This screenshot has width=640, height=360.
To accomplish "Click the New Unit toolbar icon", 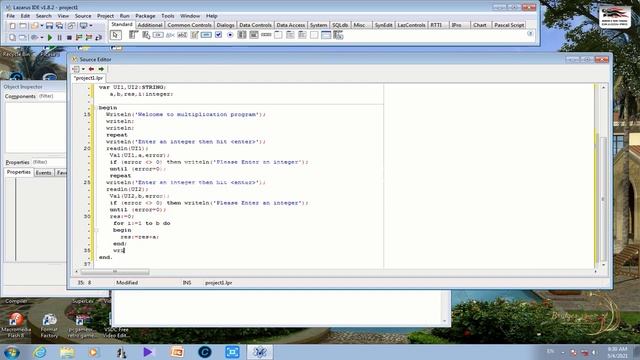I will pos(12,26).
